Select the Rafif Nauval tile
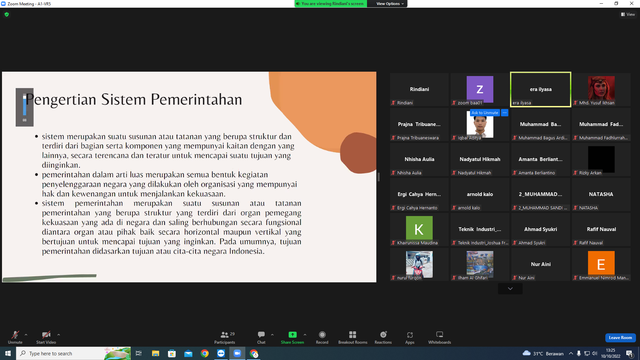Screen dimensions: 640x360 click(601, 230)
